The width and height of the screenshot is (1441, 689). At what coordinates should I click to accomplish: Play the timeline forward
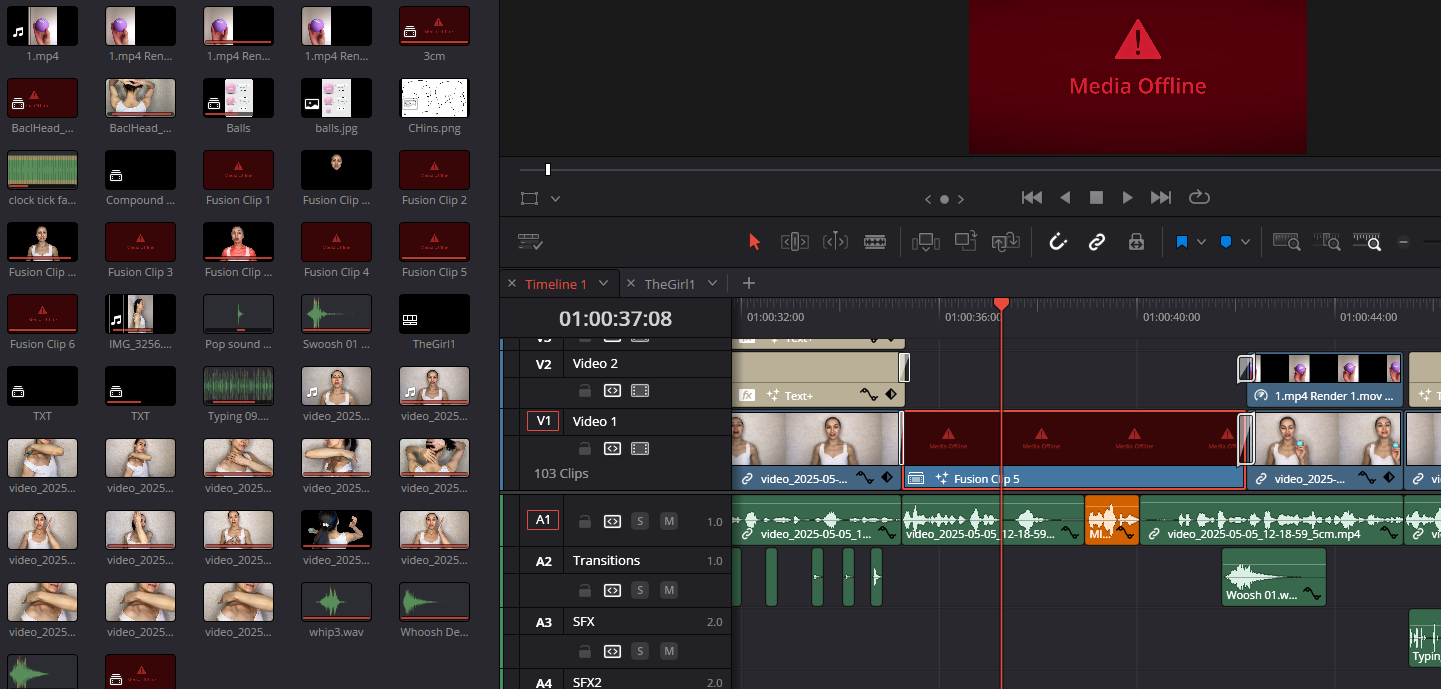tap(1127, 198)
